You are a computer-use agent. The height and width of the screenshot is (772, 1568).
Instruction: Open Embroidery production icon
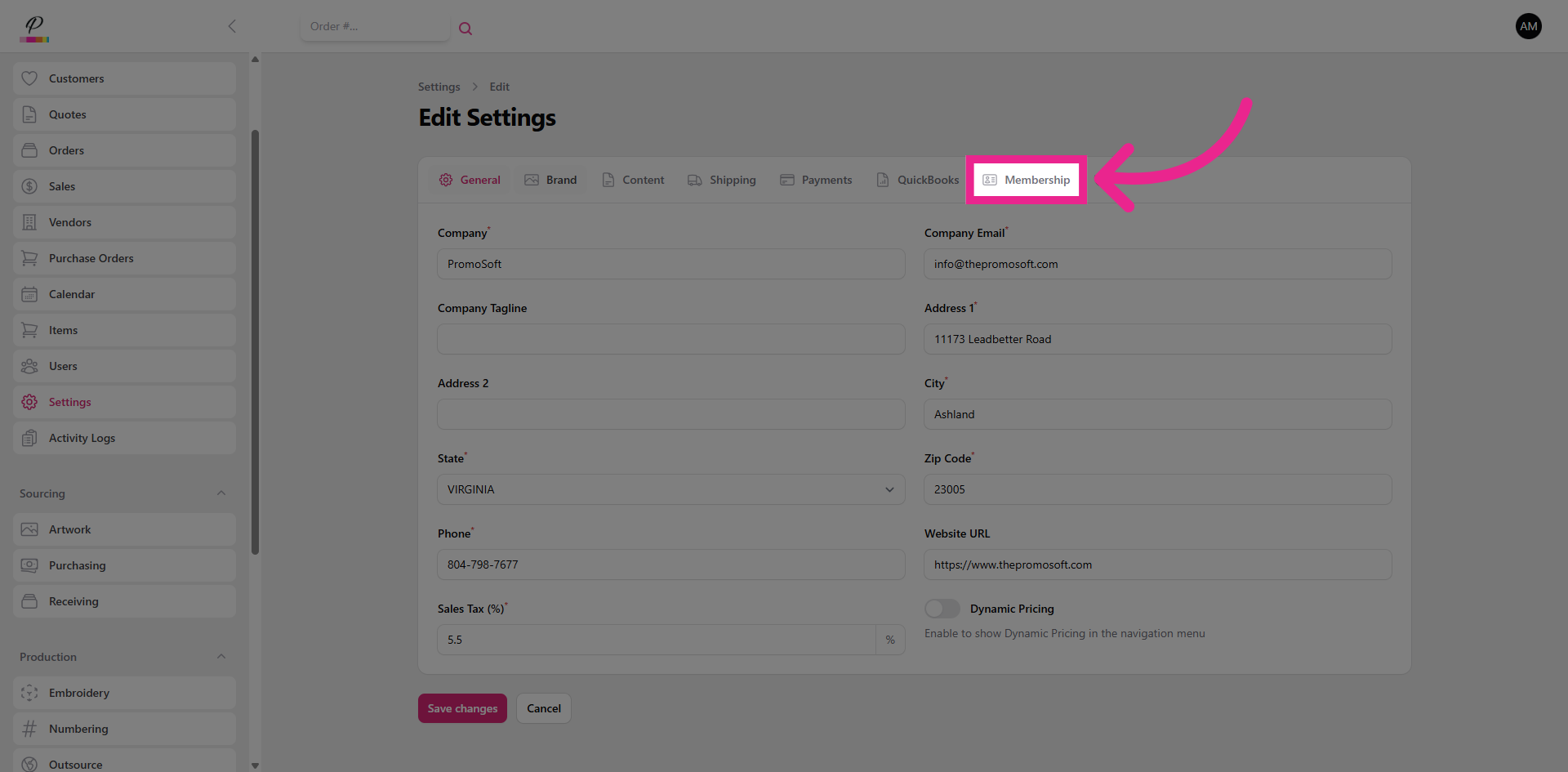(29, 693)
